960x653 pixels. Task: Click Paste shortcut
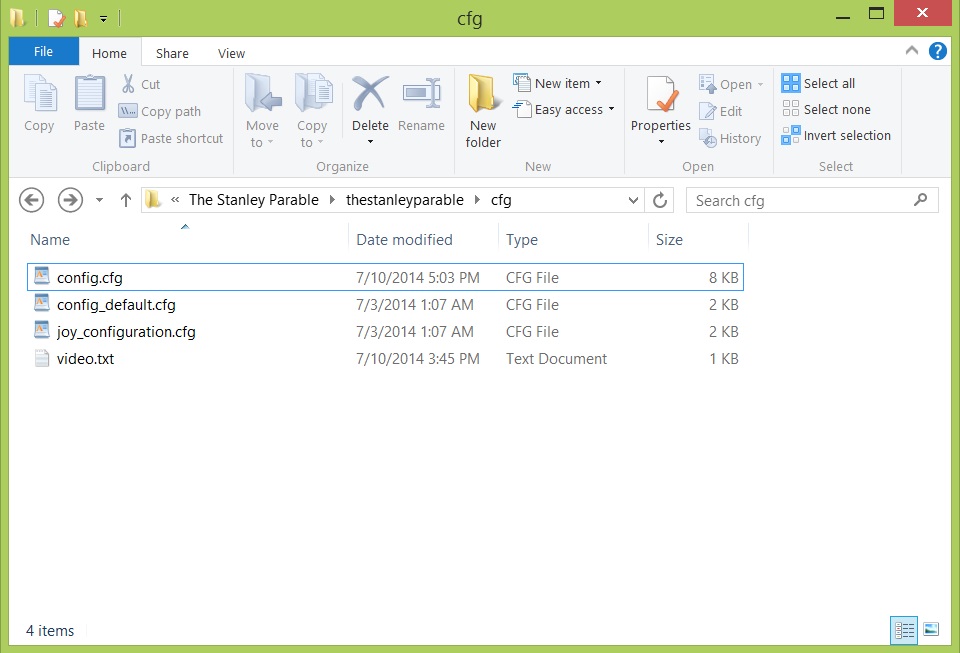[x=171, y=138]
